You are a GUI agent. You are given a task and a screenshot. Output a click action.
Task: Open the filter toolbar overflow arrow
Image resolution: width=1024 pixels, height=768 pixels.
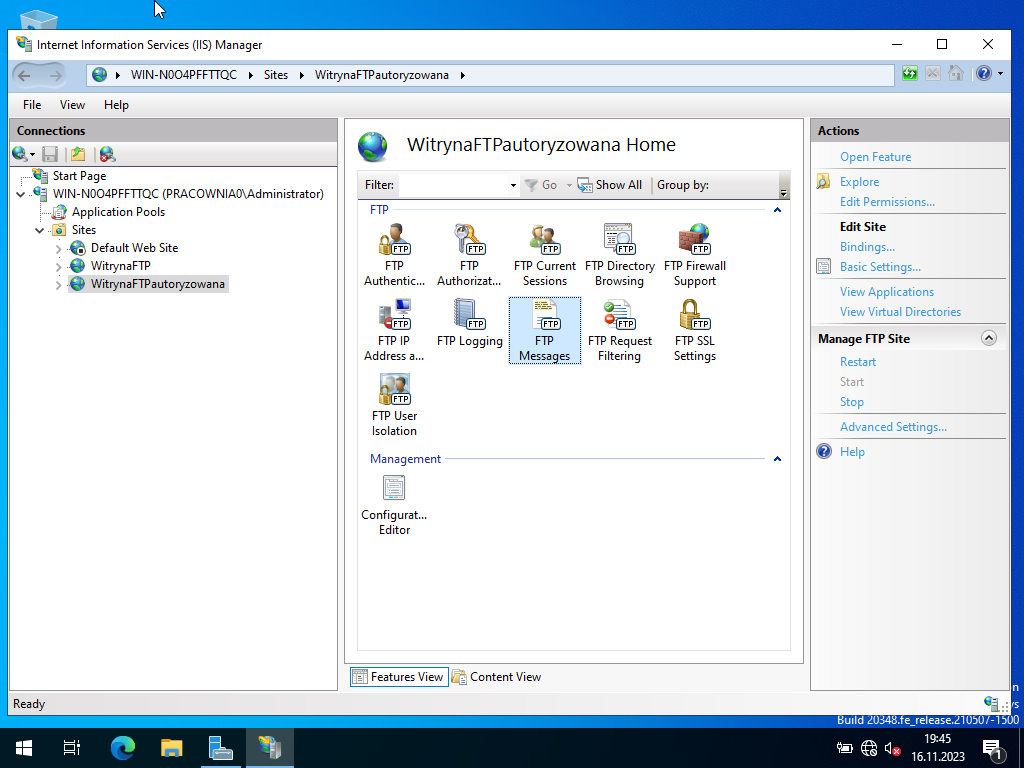(x=784, y=191)
